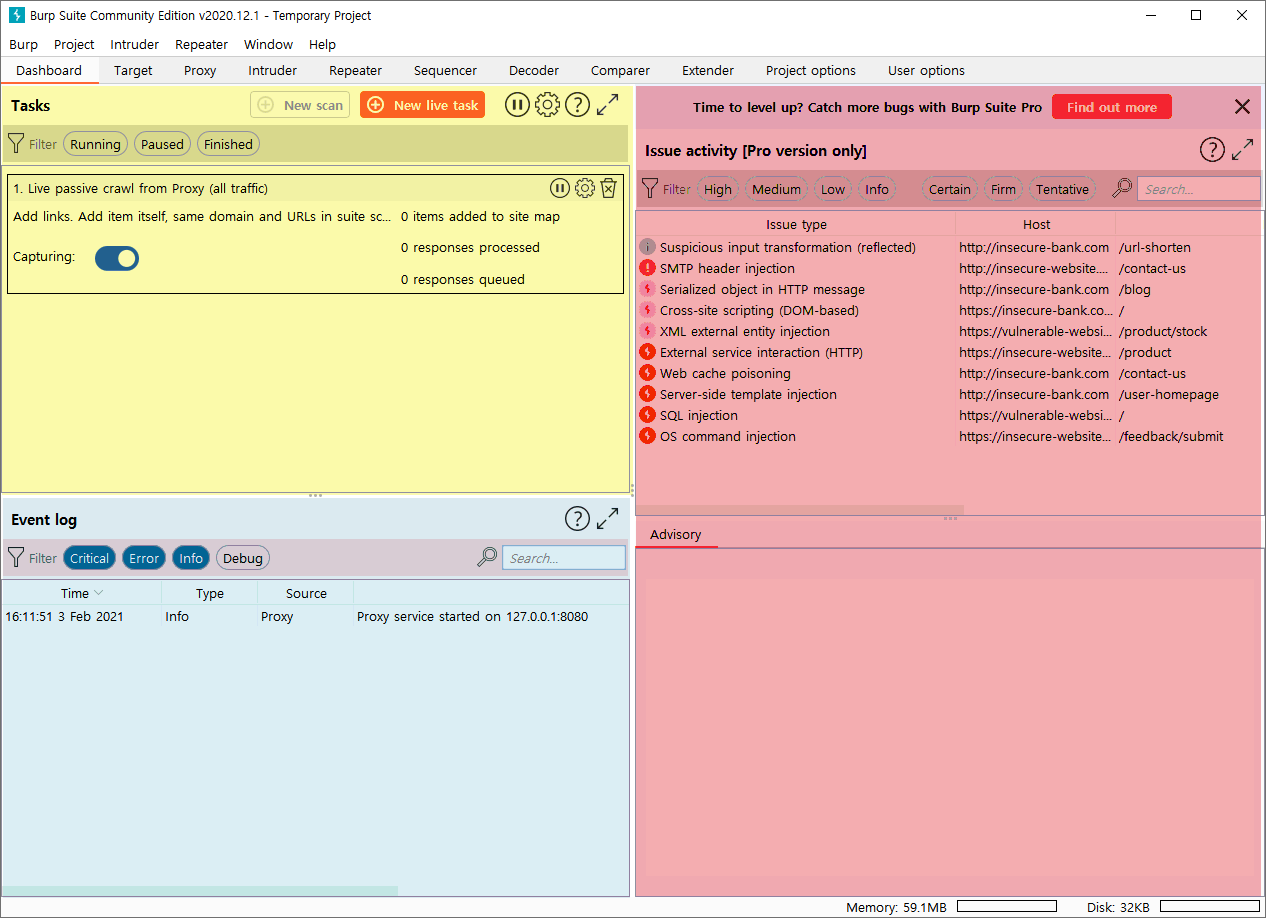Click the Issue activity horizontal scrollbar

pos(800,510)
